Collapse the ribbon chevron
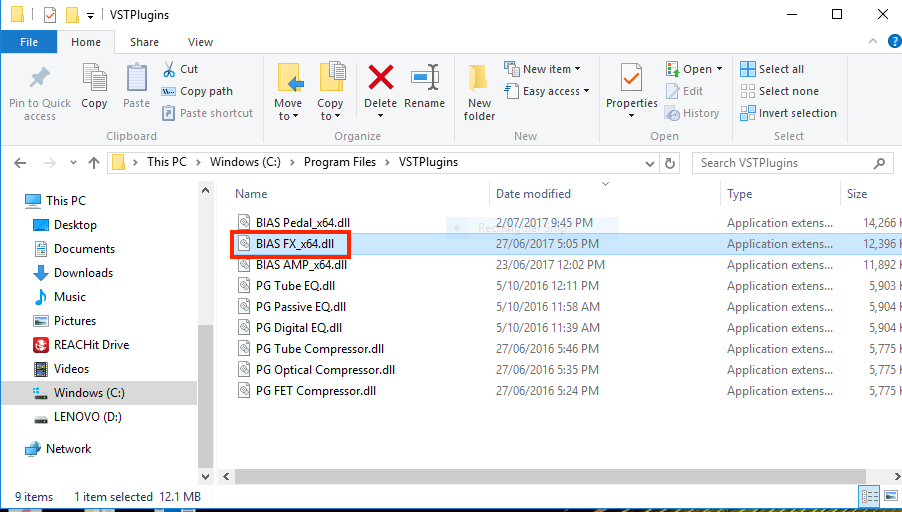This screenshot has width=902, height=512. (x=873, y=41)
